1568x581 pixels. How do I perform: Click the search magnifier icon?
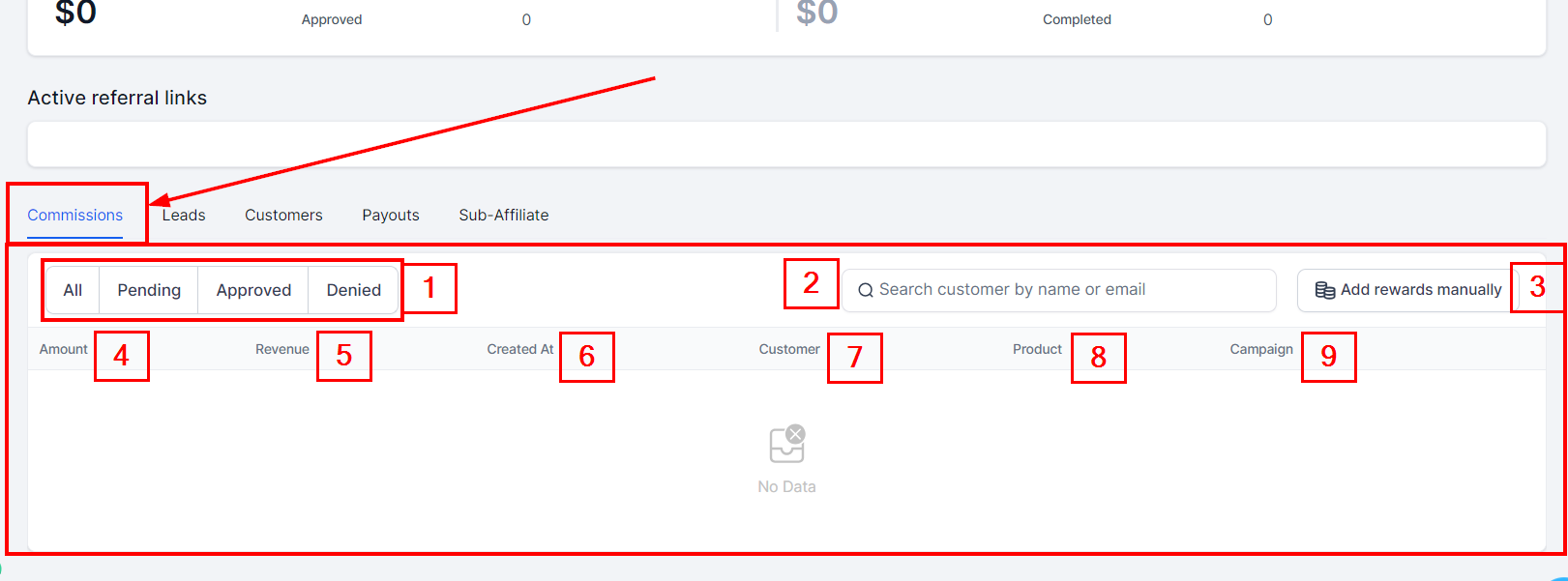[x=866, y=290]
